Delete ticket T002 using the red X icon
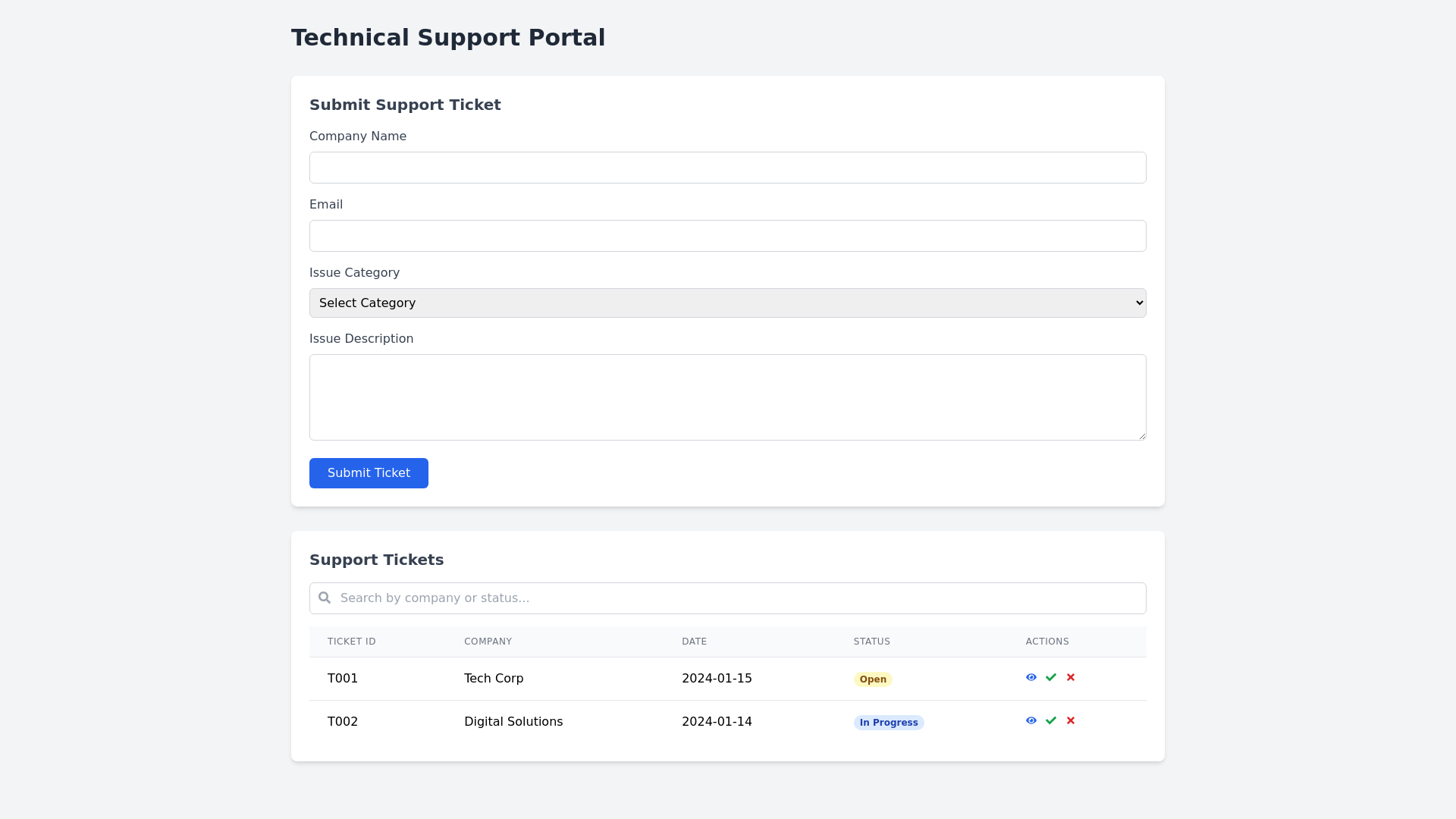This screenshot has height=819, width=1456. pos(1070,720)
